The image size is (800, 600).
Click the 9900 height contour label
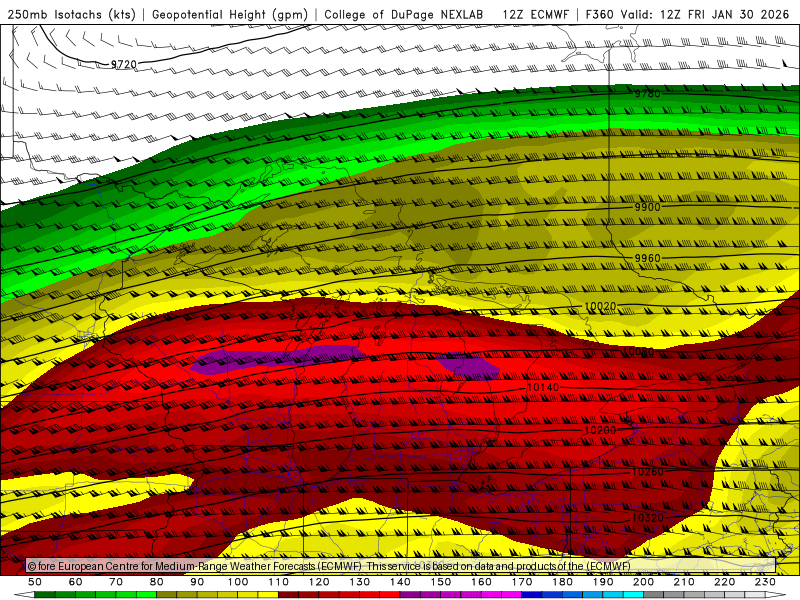pos(647,207)
